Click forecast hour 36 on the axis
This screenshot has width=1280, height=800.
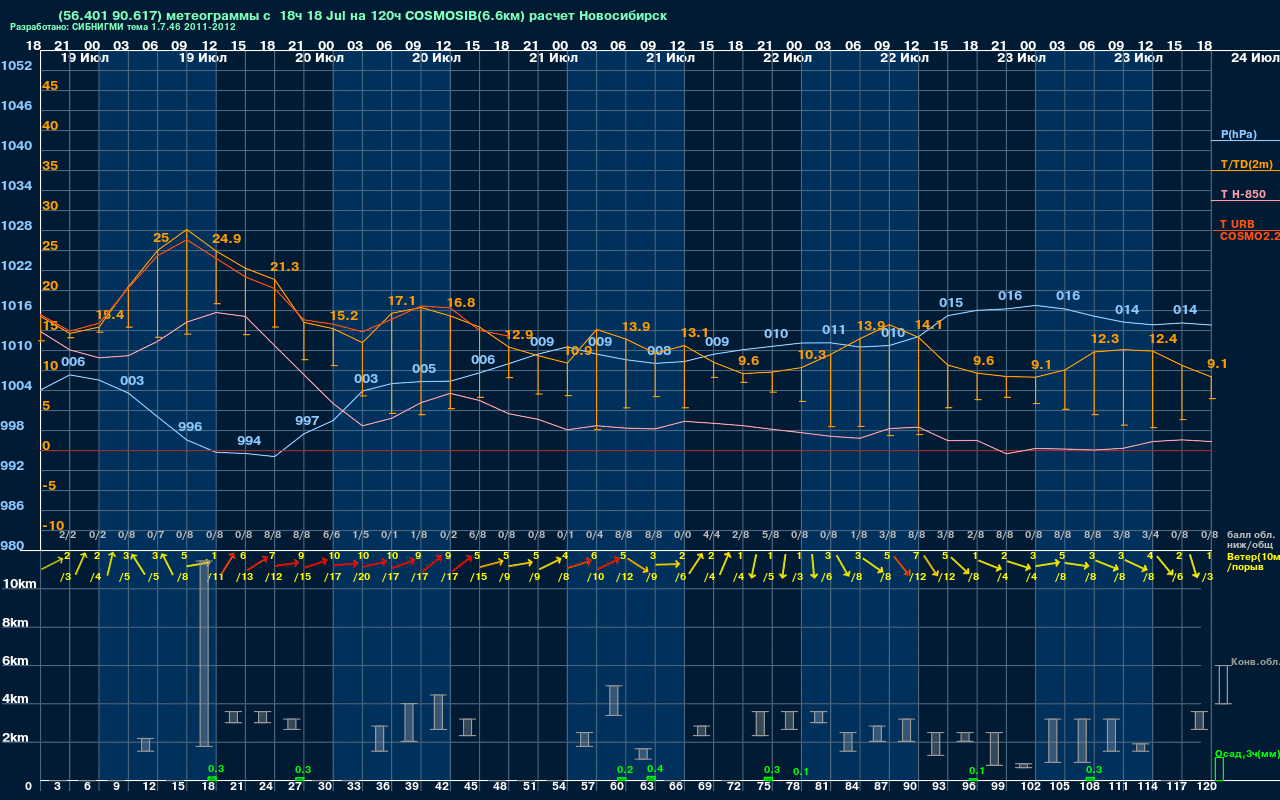383,787
